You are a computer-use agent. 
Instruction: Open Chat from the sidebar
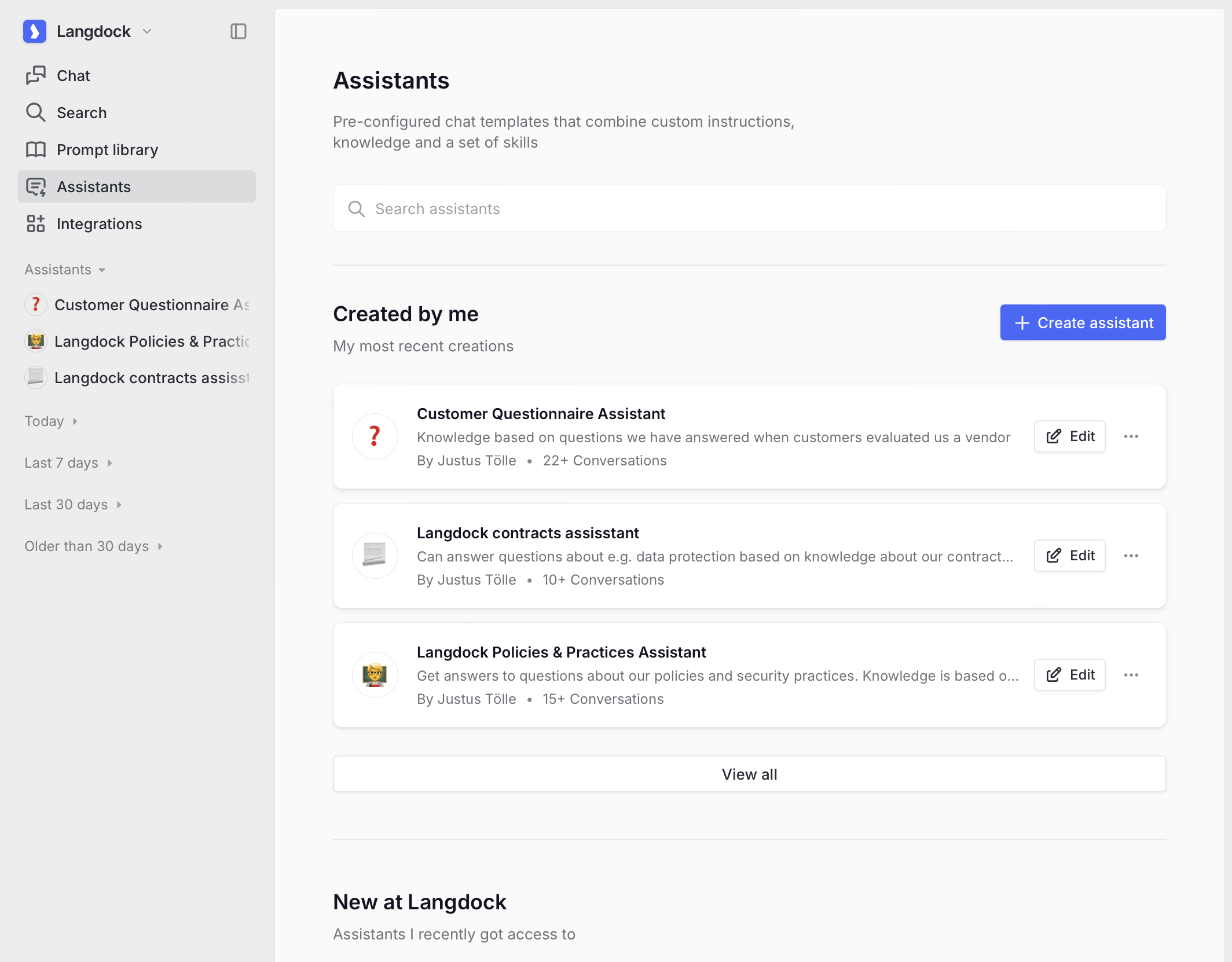tap(73, 76)
